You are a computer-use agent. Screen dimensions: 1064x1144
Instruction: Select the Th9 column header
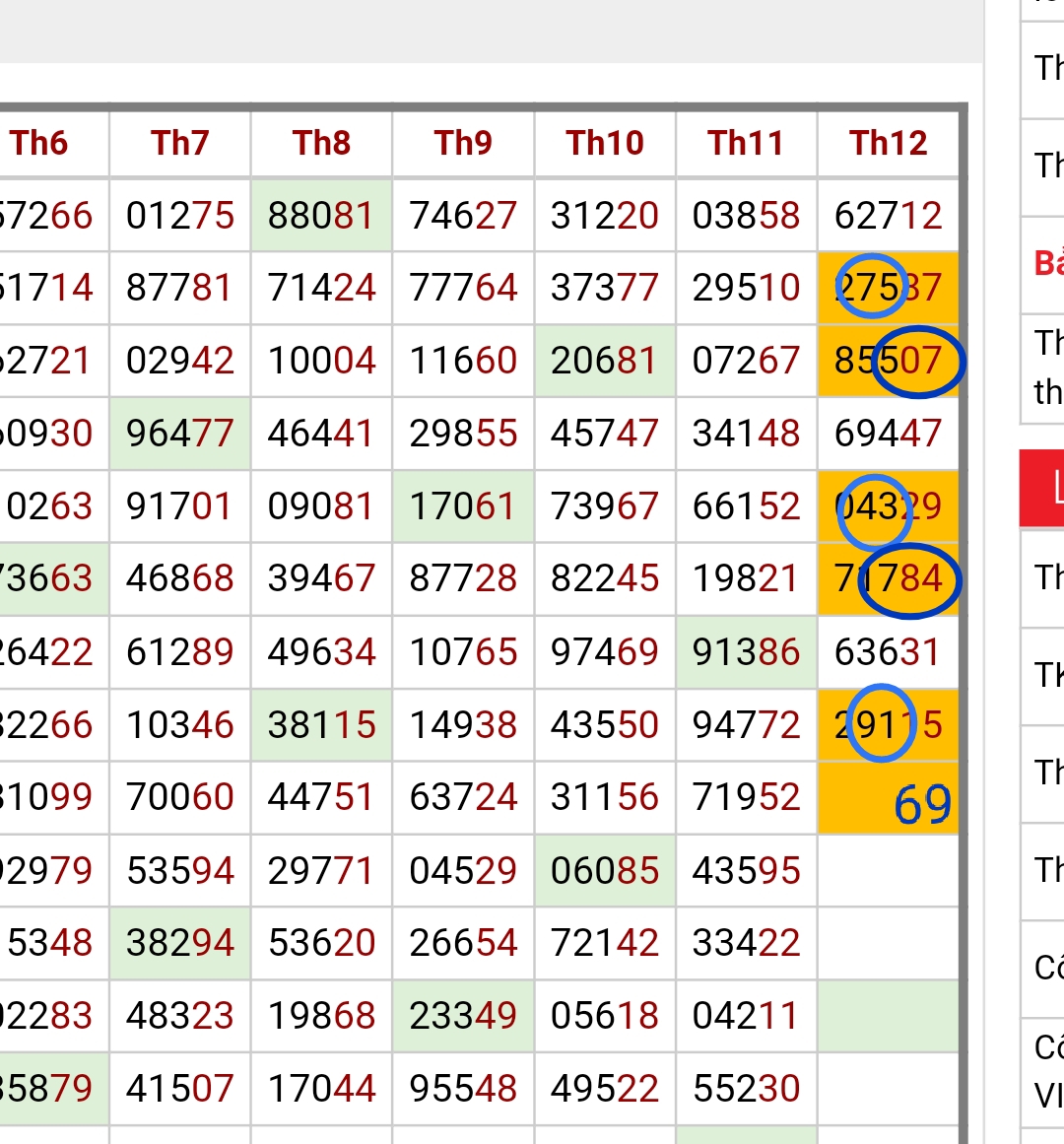463,144
